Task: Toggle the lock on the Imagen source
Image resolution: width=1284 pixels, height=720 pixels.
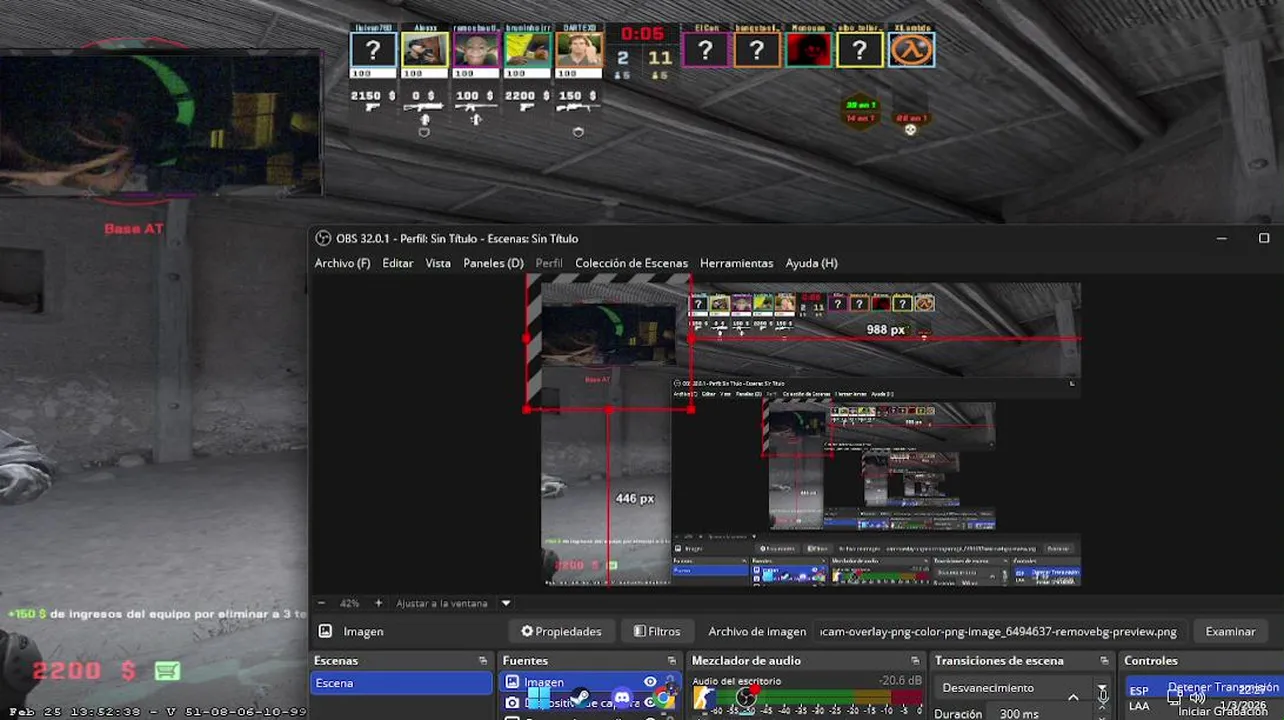Action: click(x=670, y=682)
